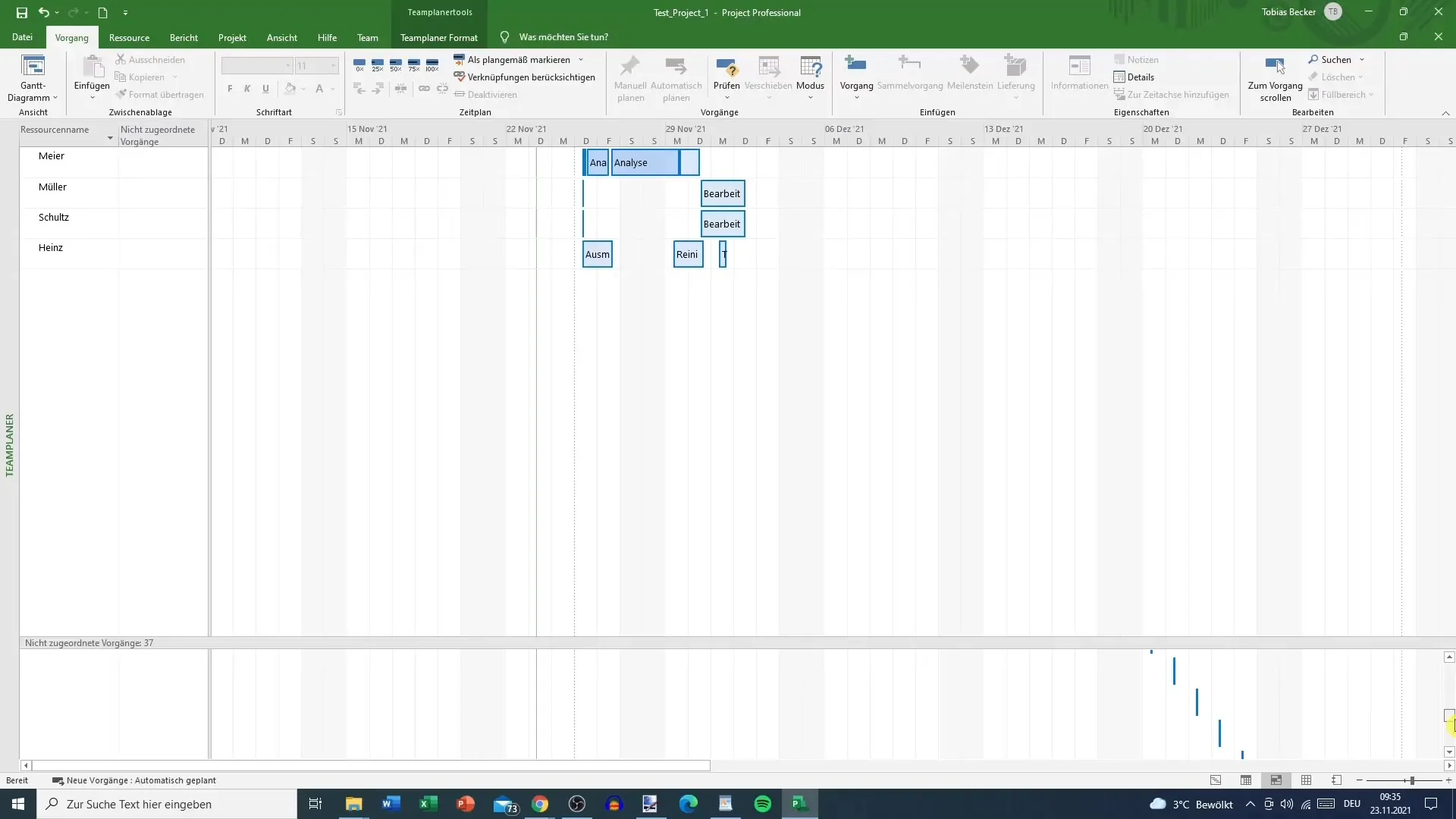Toggle Verknüpfungen berücksichtigen option
This screenshot has height=819, width=1456.
pos(527,77)
